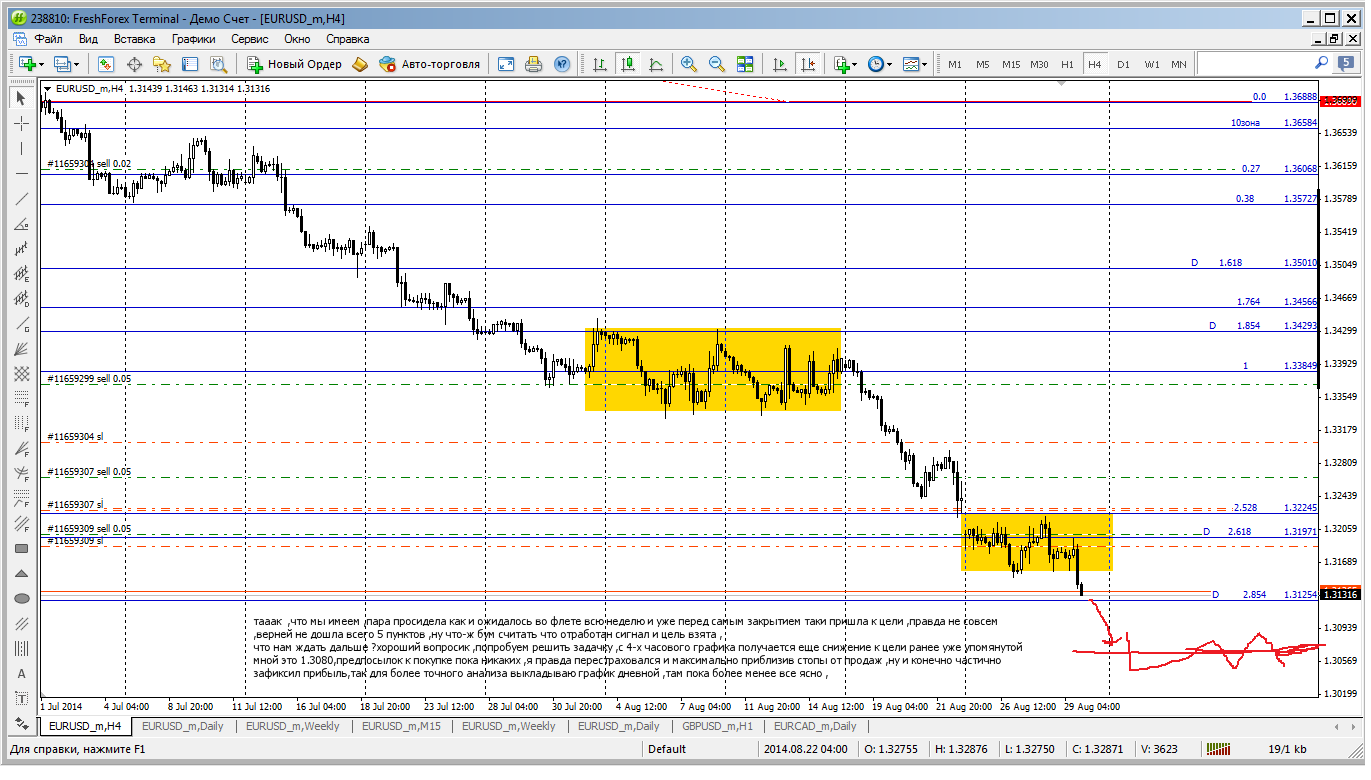Image resolution: width=1371 pixels, height=780 pixels.
Task: Pick the Rectangle drawing tool
Action: [x=21, y=549]
